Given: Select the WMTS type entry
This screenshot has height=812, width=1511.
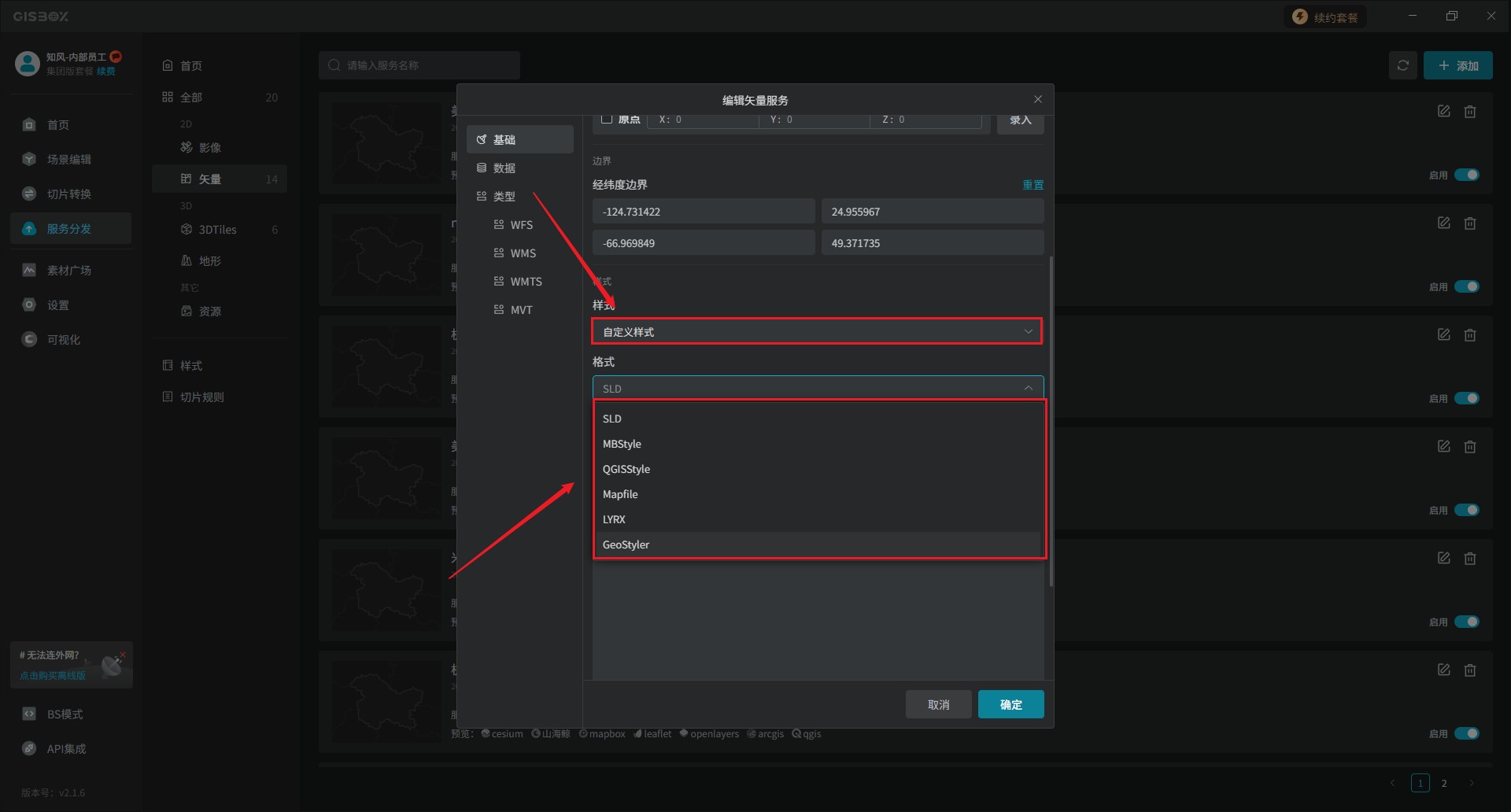Looking at the screenshot, I should tap(526, 282).
